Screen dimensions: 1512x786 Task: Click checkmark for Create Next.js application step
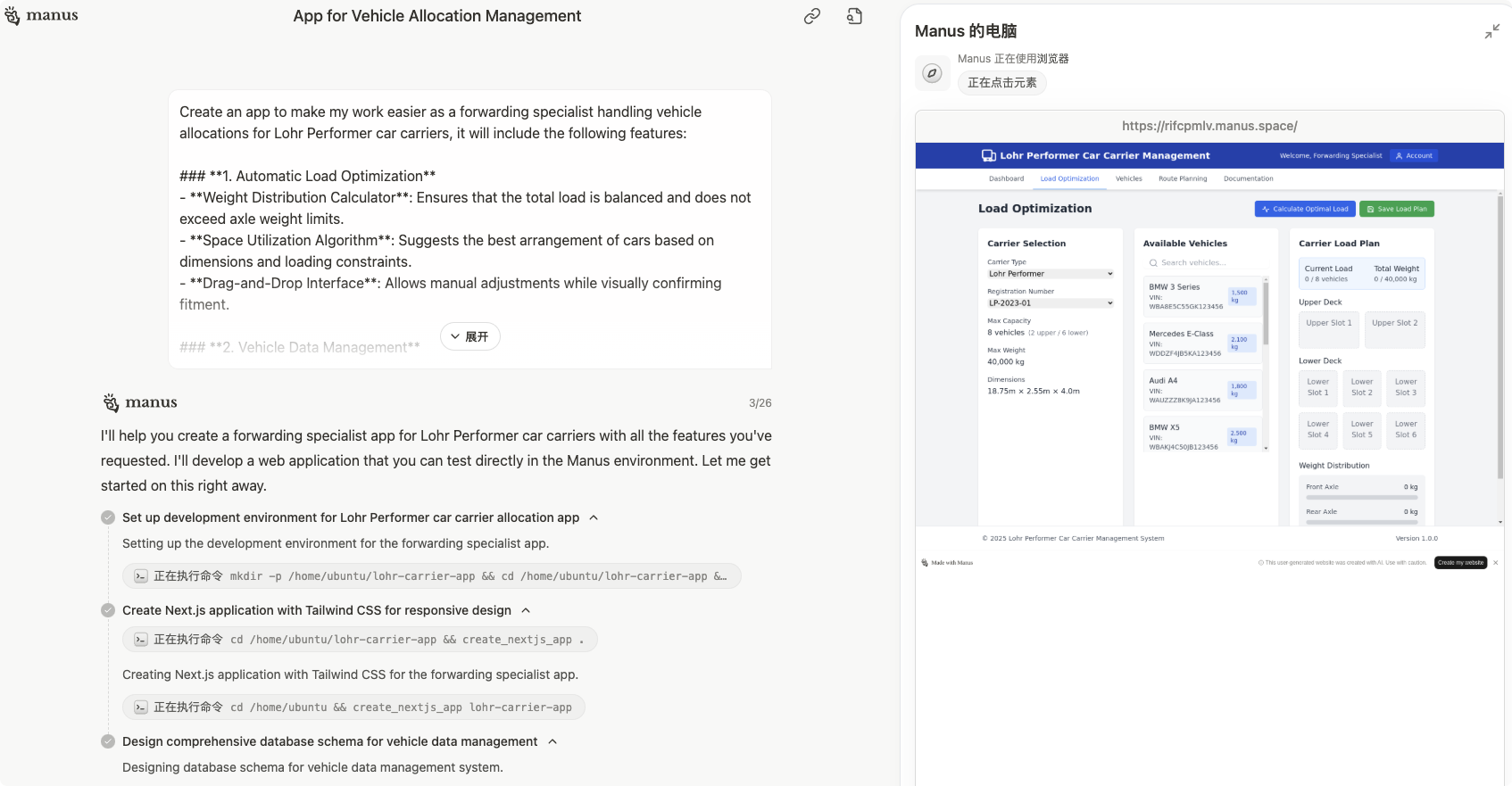coord(108,610)
